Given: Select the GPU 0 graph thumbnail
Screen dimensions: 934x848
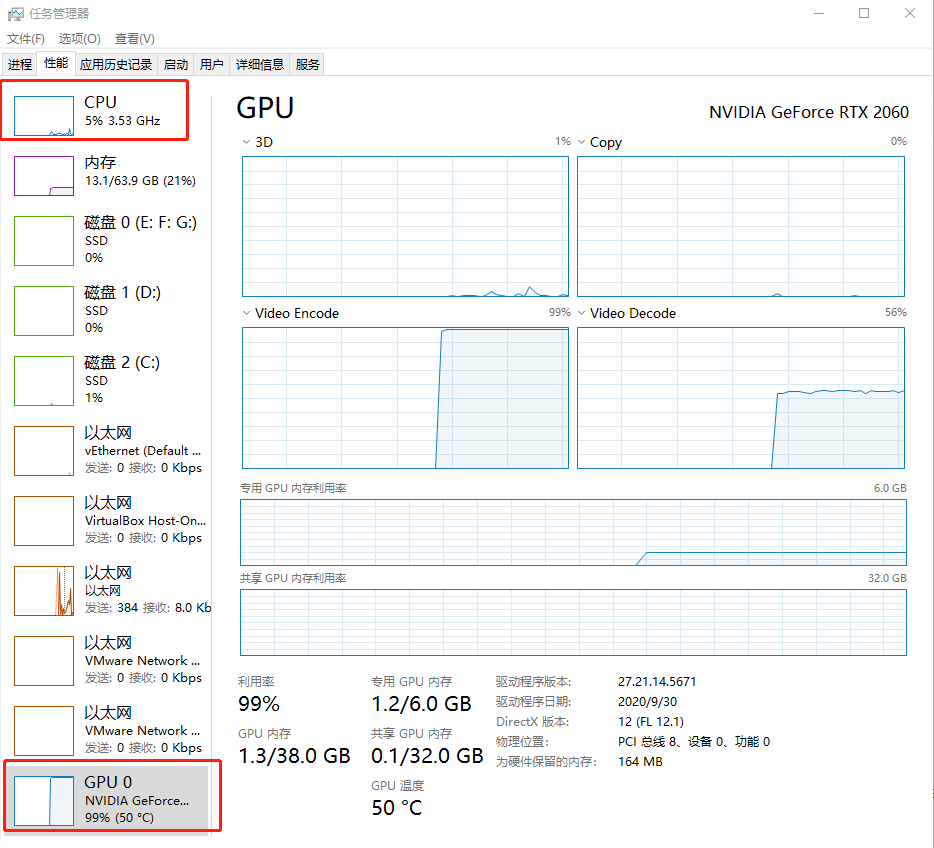Looking at the screenshot, I should [44, 800].
